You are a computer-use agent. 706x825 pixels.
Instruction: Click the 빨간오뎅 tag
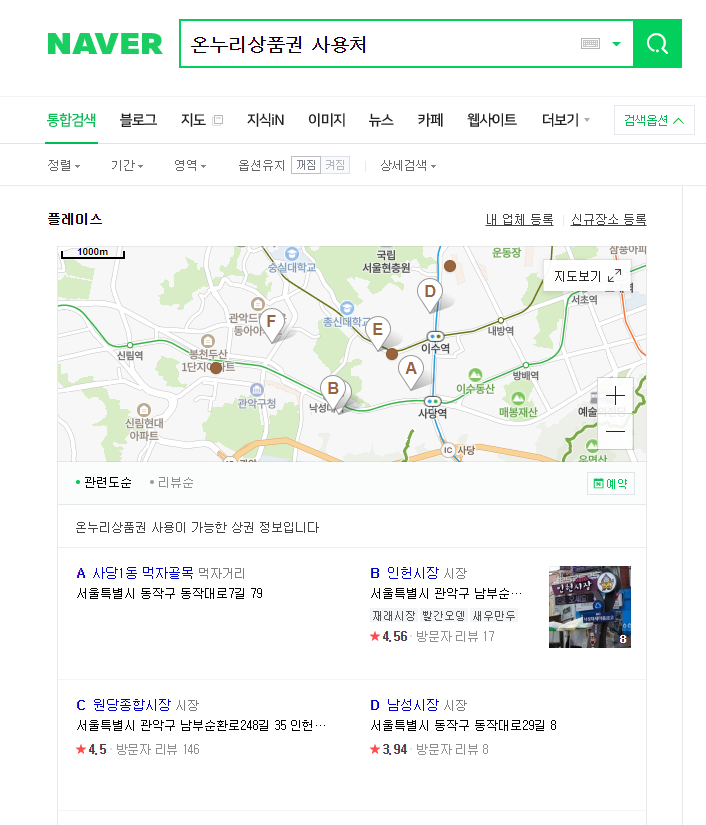pyautogui.click(x=443, y=615)
